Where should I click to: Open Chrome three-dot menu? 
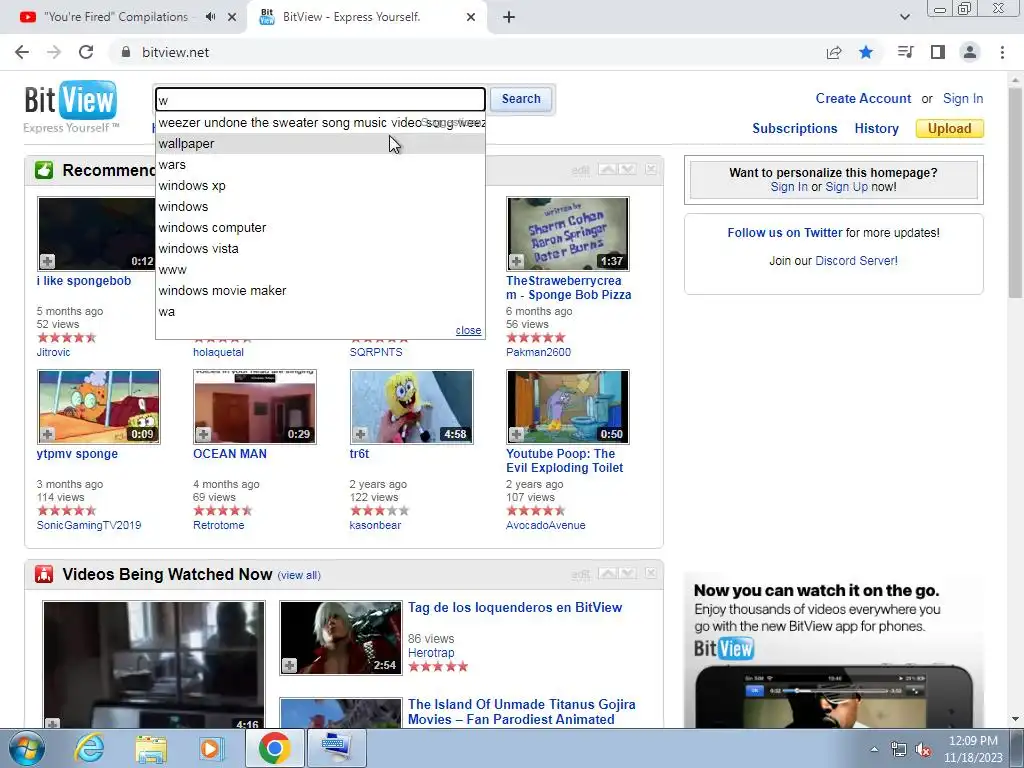click(x=1002, y=52)
